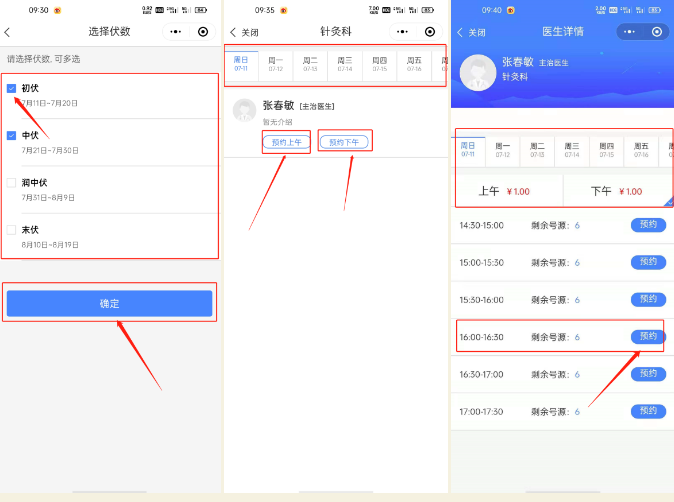Click the 8月10日~8月19日 date text

[50, 245]
